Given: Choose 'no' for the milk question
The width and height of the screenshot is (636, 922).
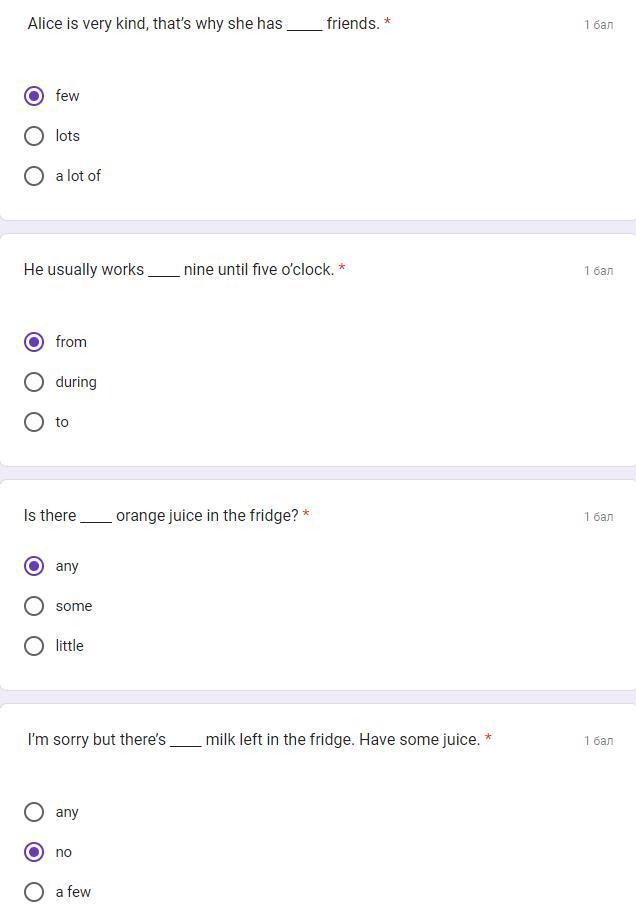Looking at the screenshot, I should (34, 852).
